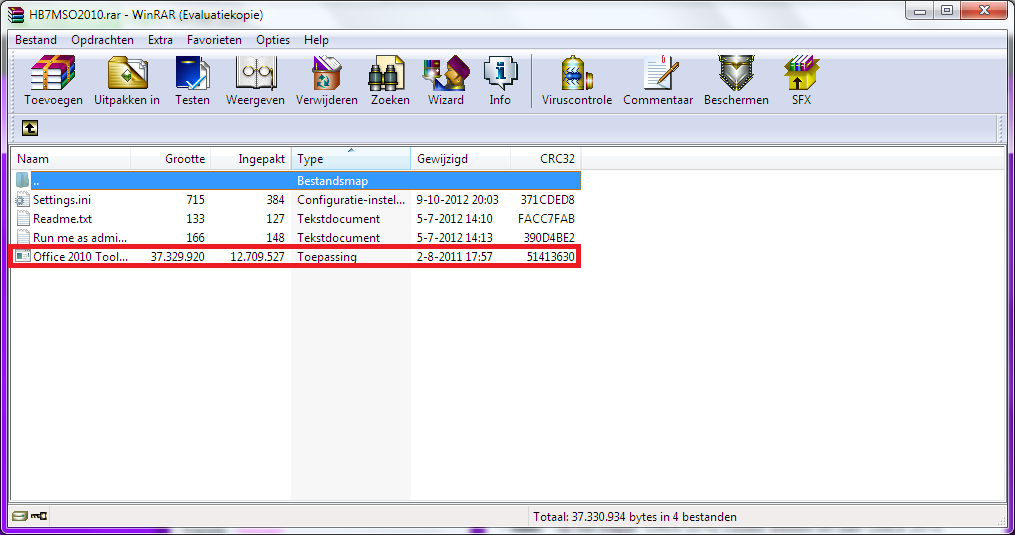Click packed size 12.709.527
The height and width of the screenshot is (535, 1015).
[257, 256]
